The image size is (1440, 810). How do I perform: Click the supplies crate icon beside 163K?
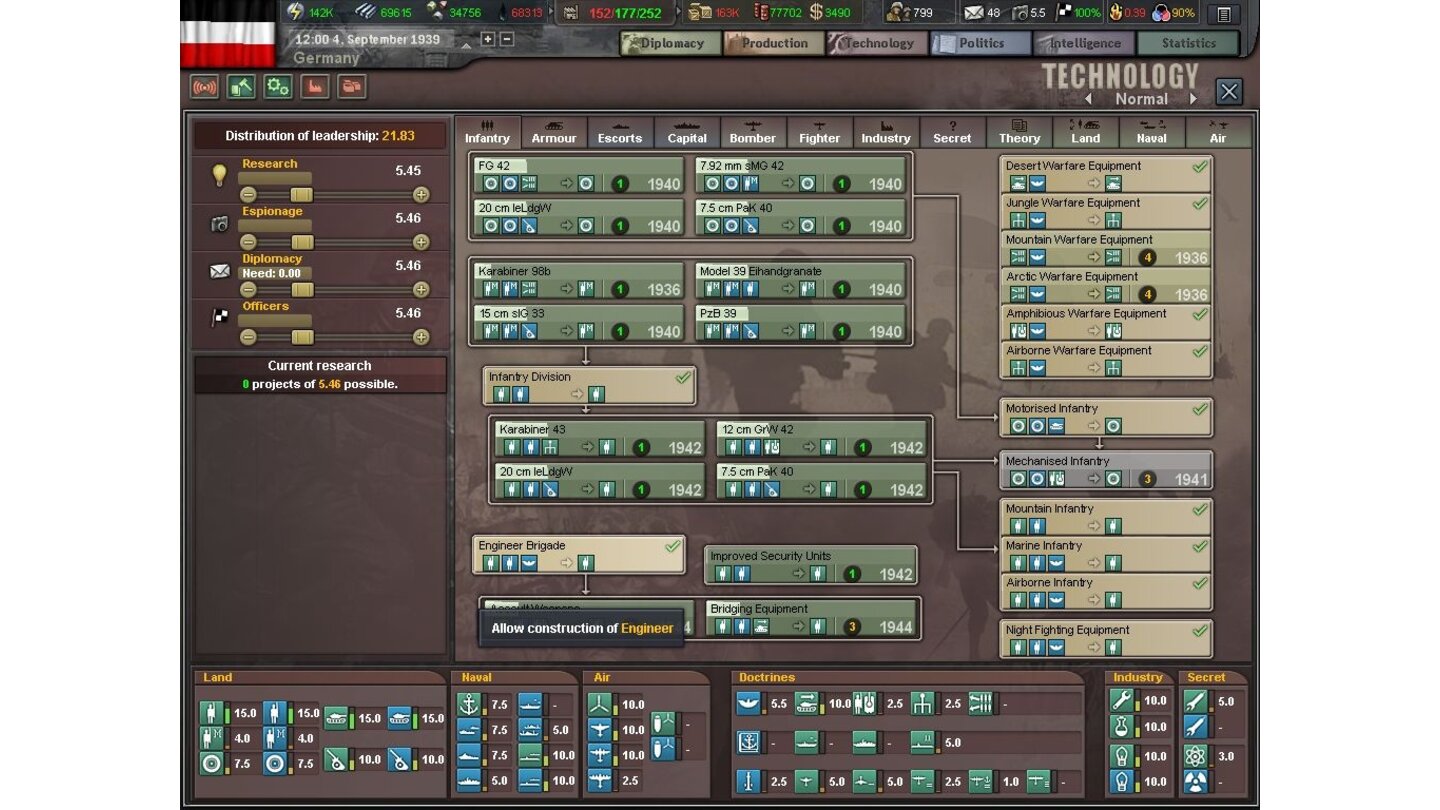(698, 12)
